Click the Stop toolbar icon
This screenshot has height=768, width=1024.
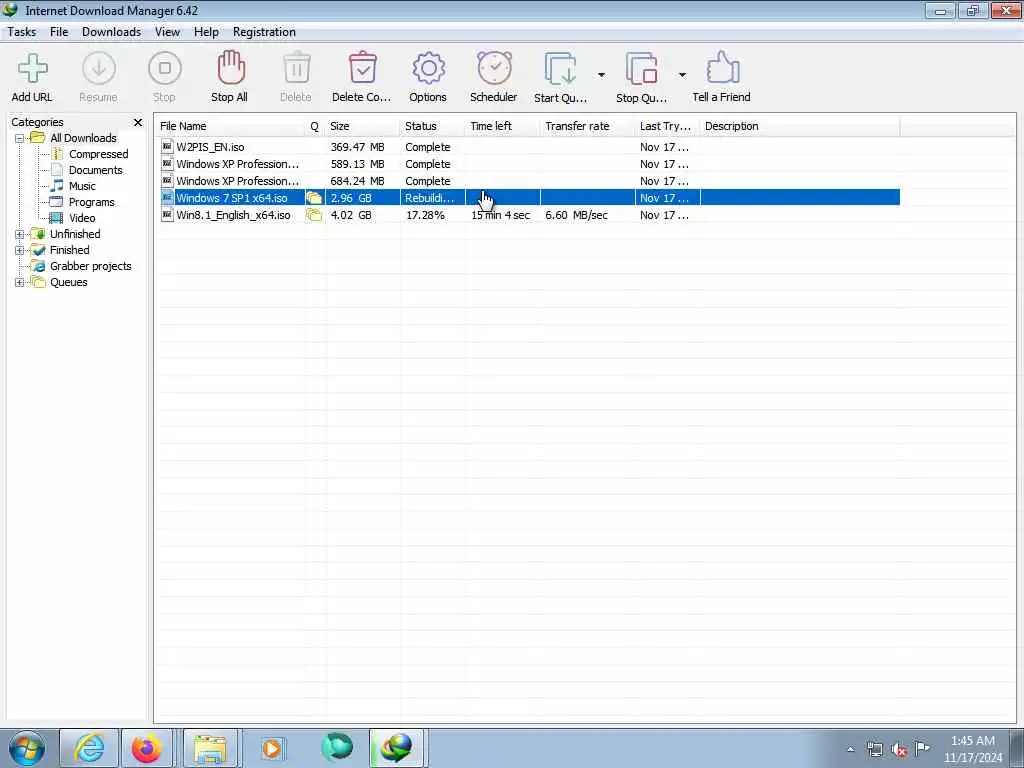tap(165, 69)
